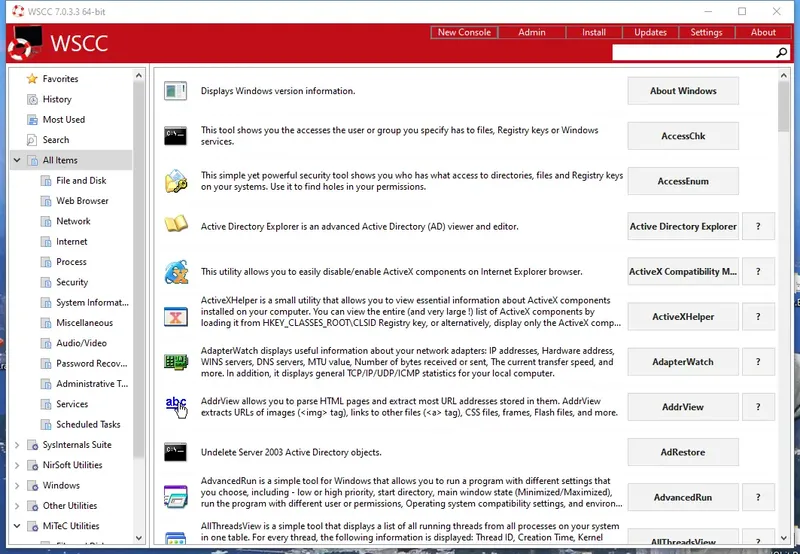Click the History clock icon
800x554 pixels.
point(32,99)
